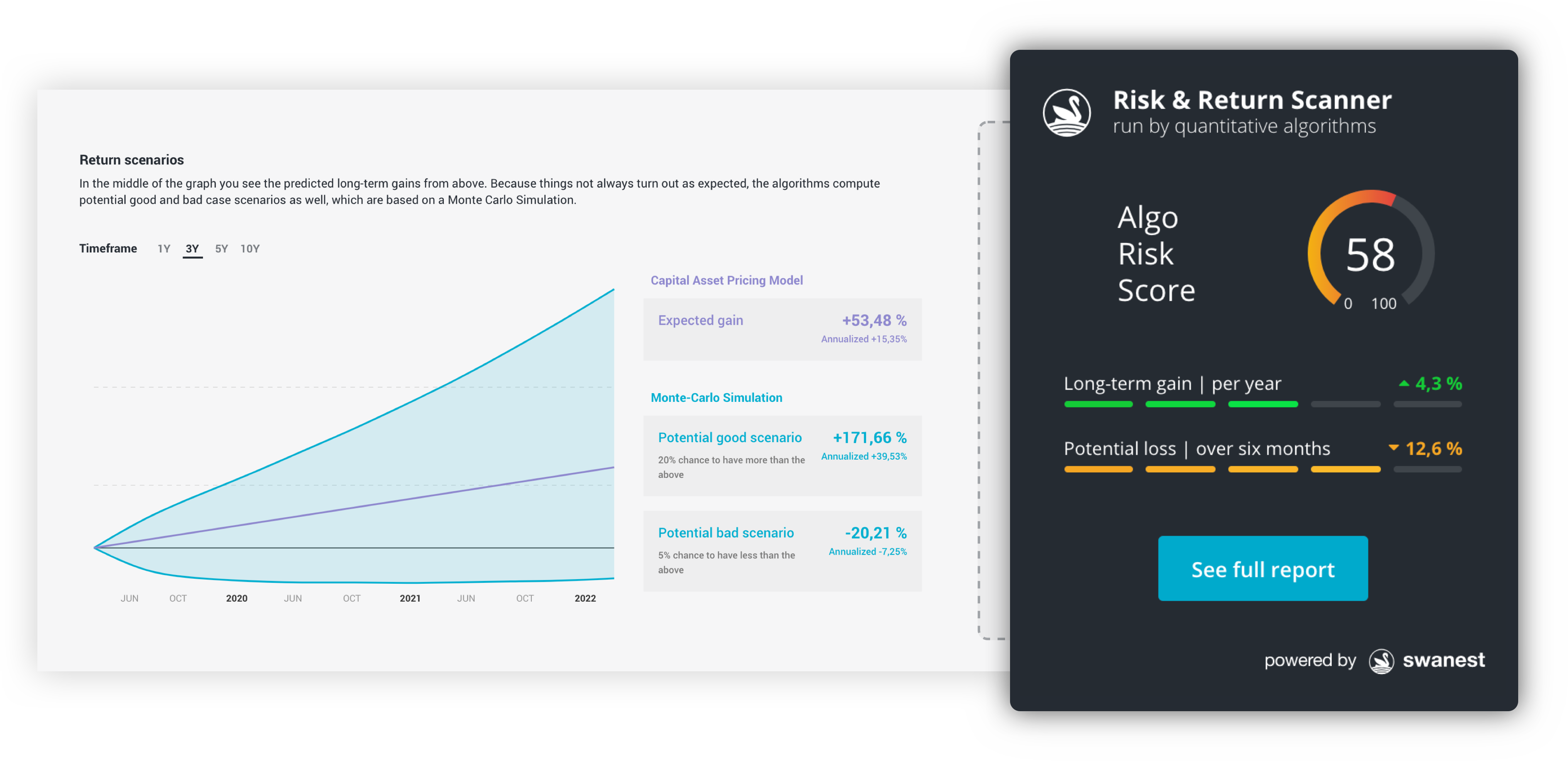Click the Monte-Carlo Simulation heading

pos(716,398)
